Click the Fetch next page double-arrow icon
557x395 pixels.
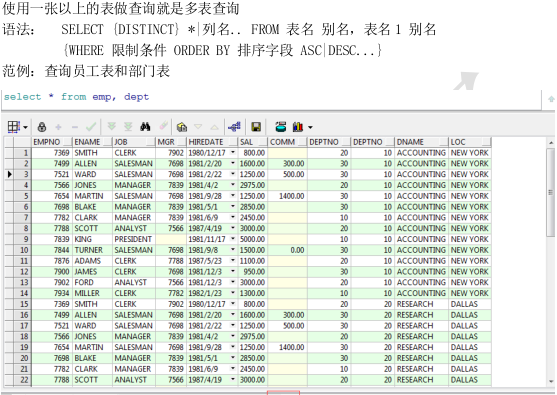tap(112, 126)
